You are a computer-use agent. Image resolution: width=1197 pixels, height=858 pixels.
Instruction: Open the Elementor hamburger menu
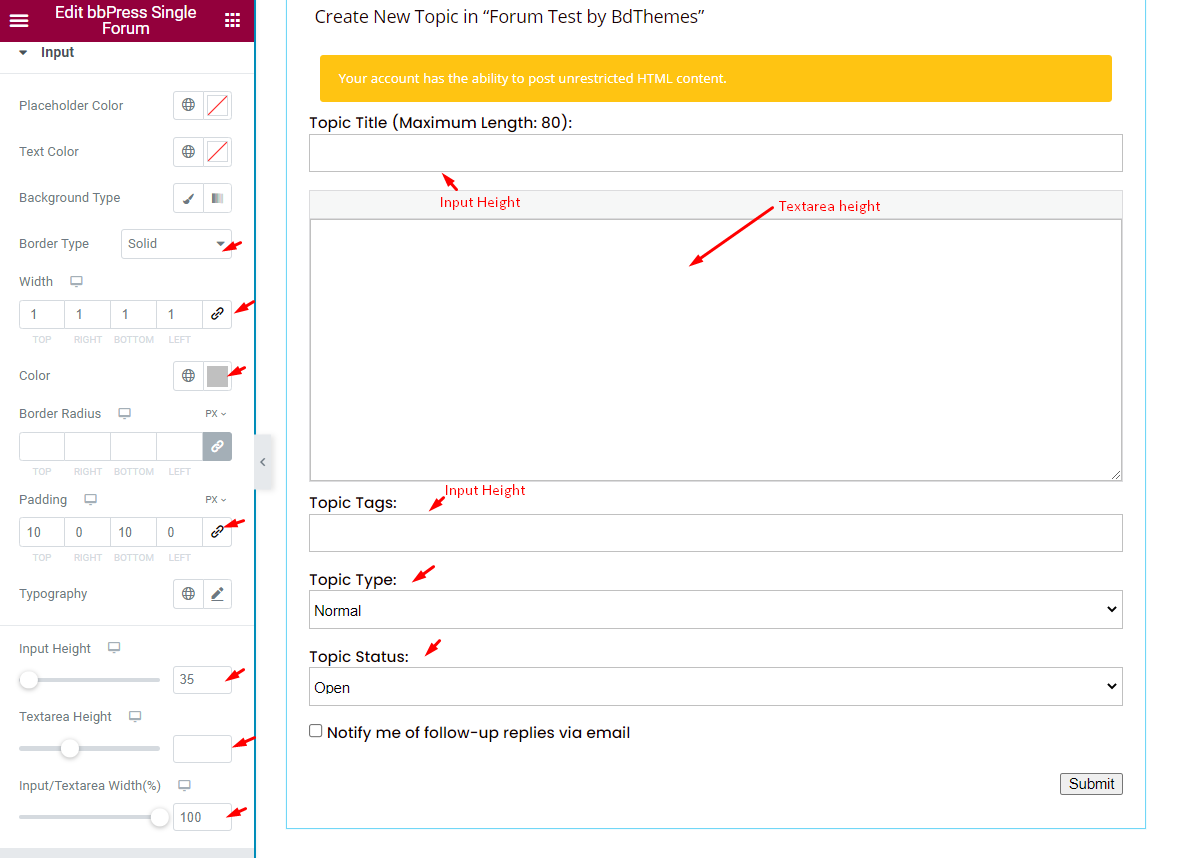(19, 19)
